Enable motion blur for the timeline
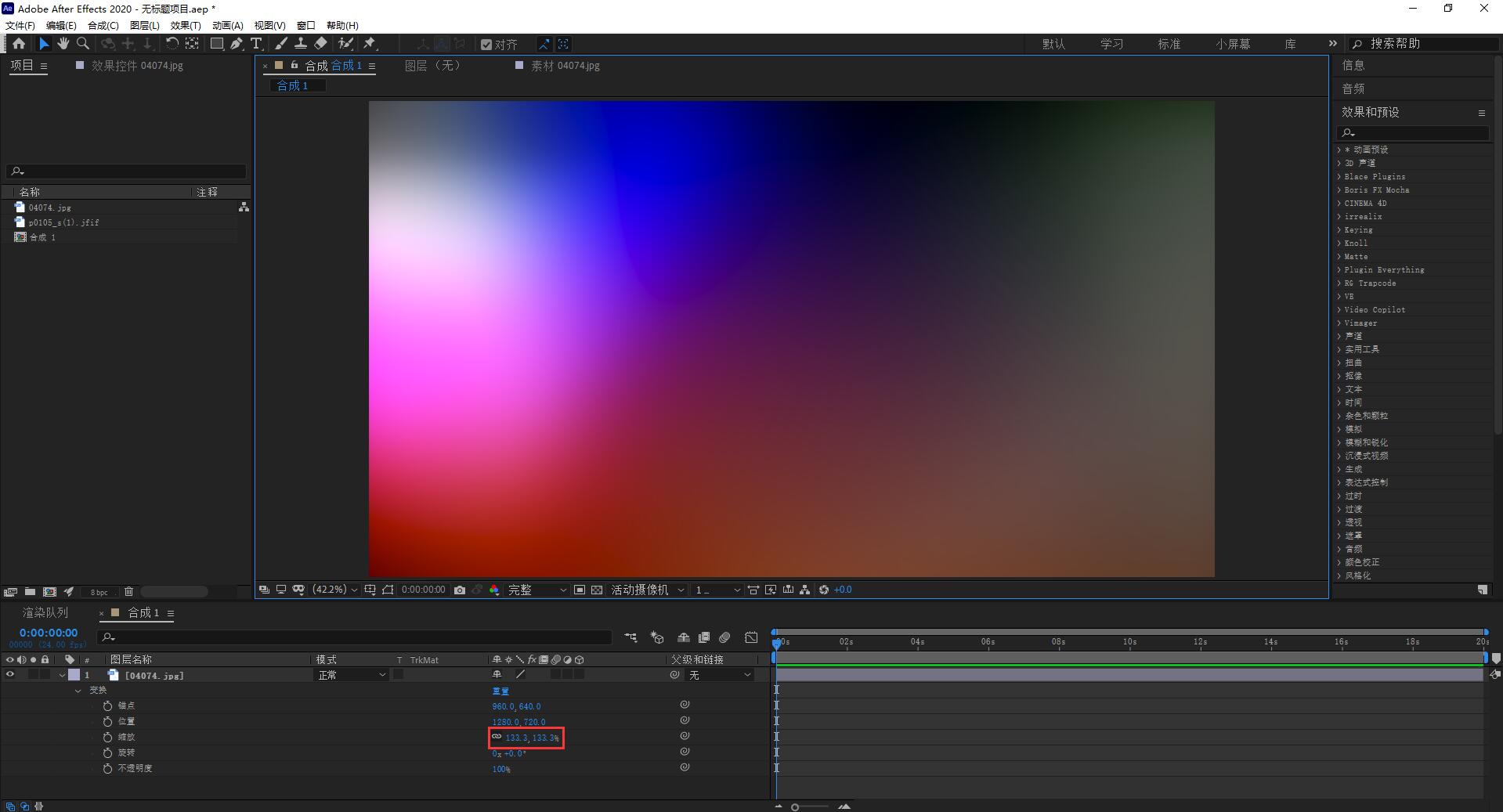This screenshot has width=1503, height=812. [724, 637]
